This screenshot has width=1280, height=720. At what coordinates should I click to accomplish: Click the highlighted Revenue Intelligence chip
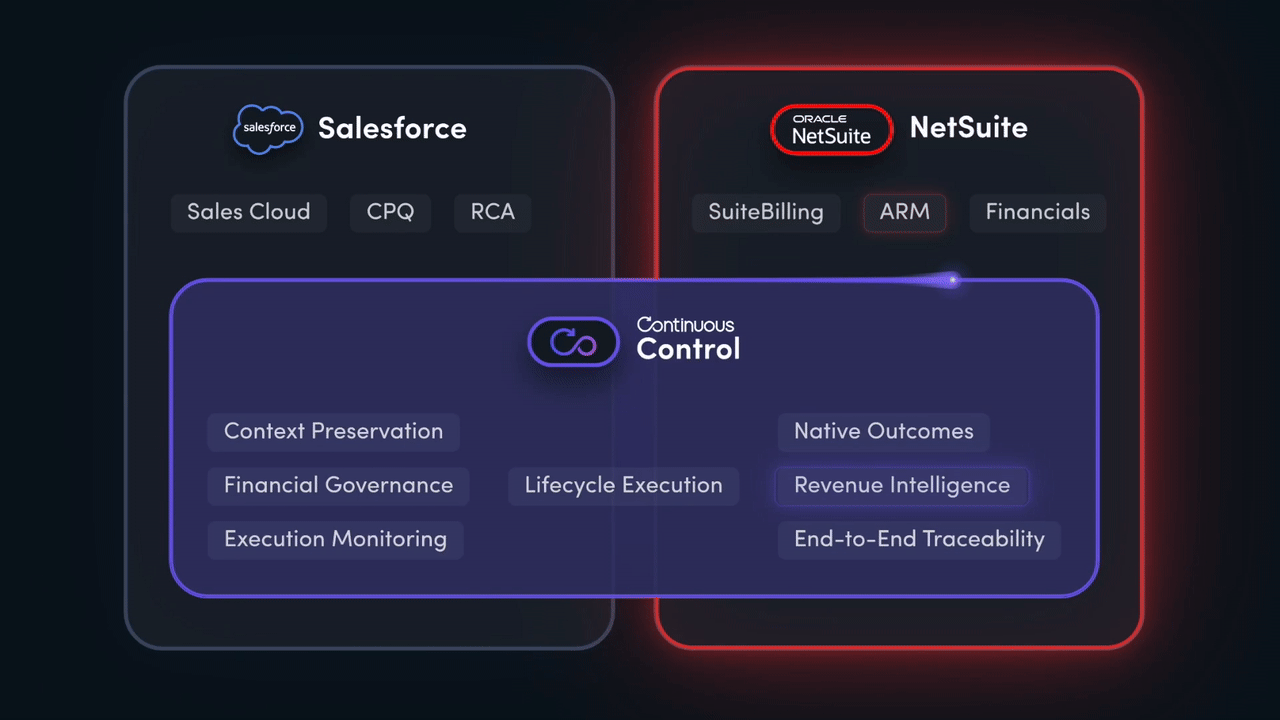coord(902,486)
